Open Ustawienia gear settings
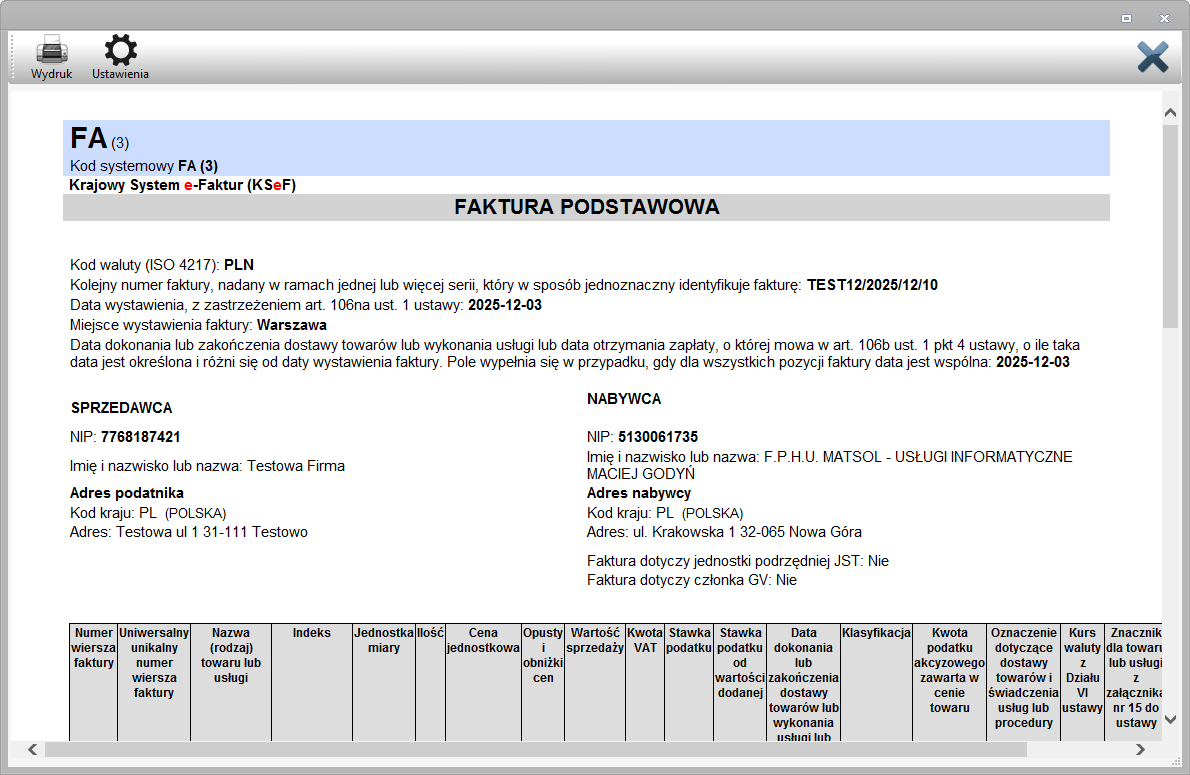 (121, 52)
